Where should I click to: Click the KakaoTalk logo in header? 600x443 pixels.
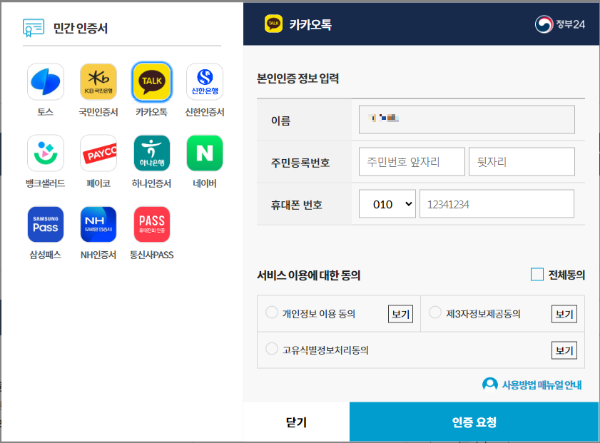(x=274, y=24)
